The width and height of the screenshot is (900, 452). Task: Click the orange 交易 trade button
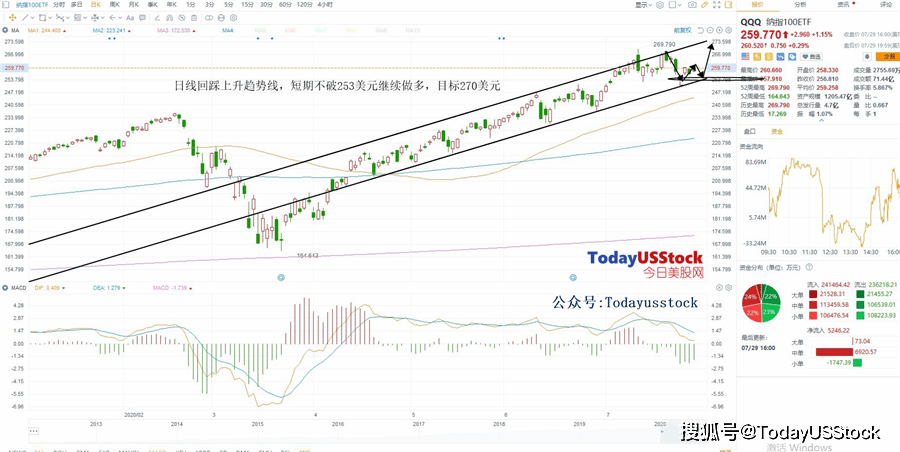click(888, 56)
